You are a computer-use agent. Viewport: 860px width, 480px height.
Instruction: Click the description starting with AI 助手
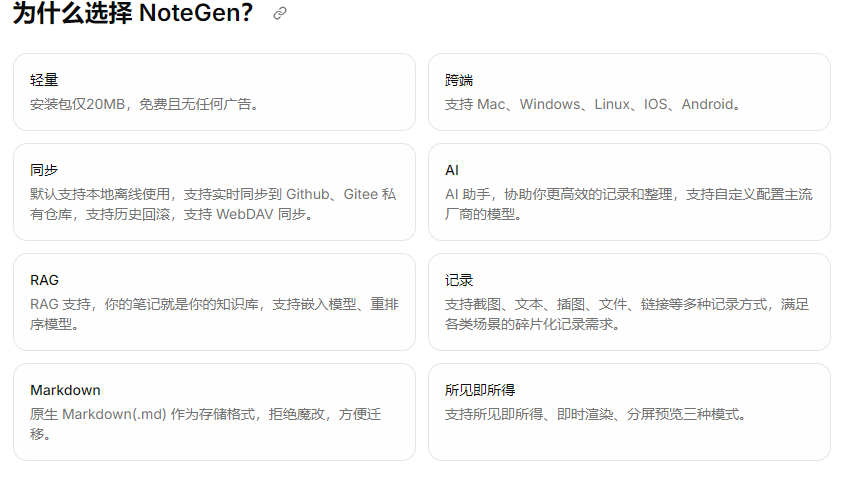click(629, 204)
